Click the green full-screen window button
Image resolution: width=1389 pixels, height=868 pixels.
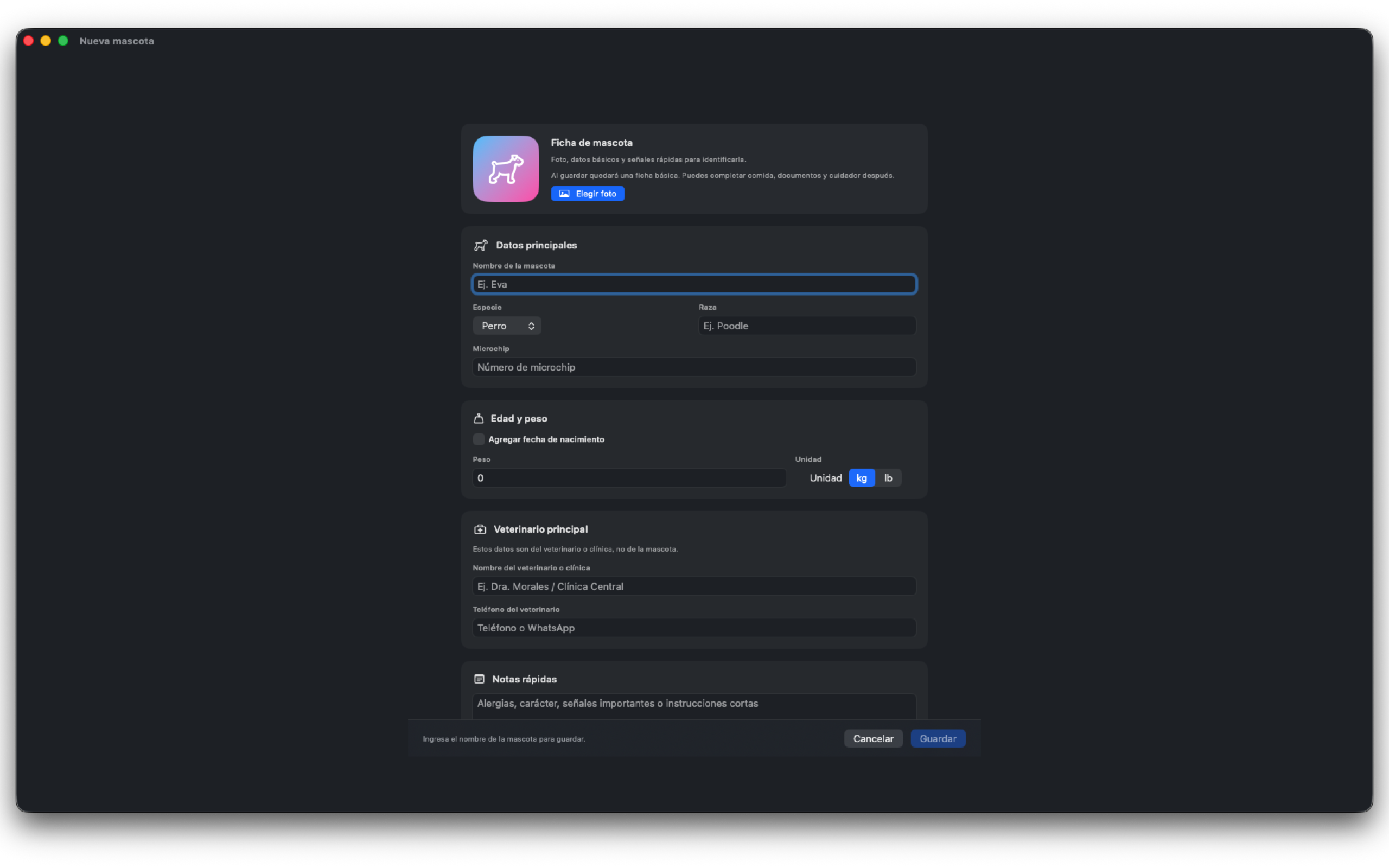pos(63,41)
